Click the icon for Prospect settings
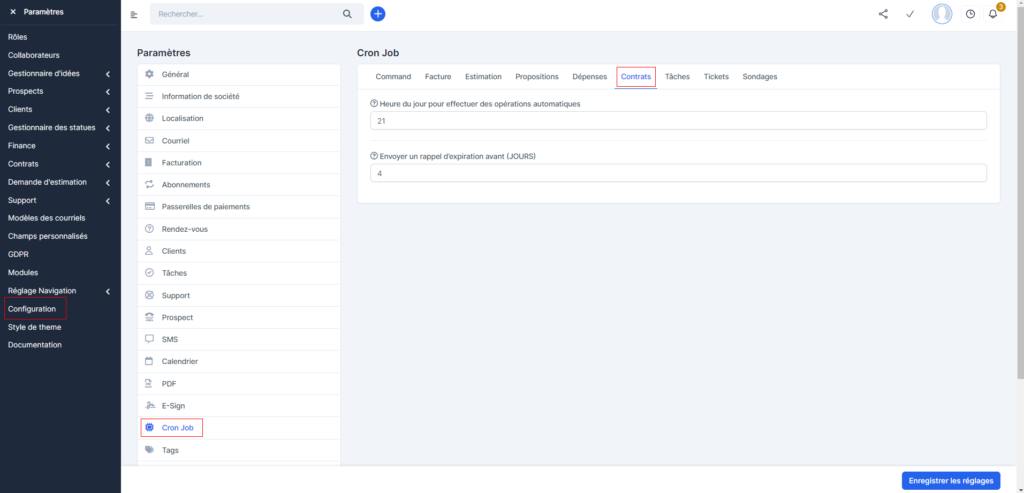1024x493 pixels. (x=149, y=317)
